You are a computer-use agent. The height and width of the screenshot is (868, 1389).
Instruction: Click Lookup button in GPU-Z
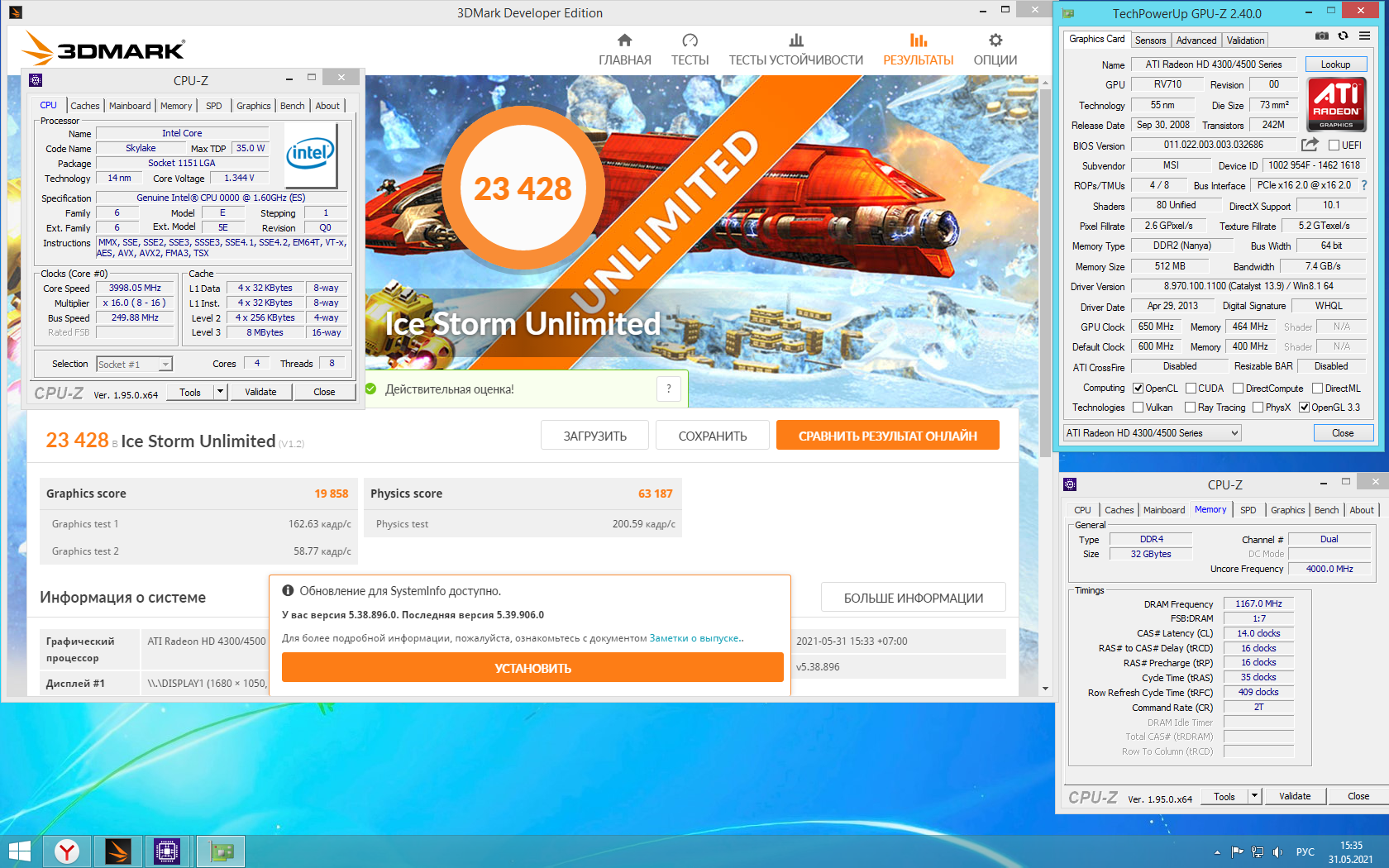[x=1335, y=64]
